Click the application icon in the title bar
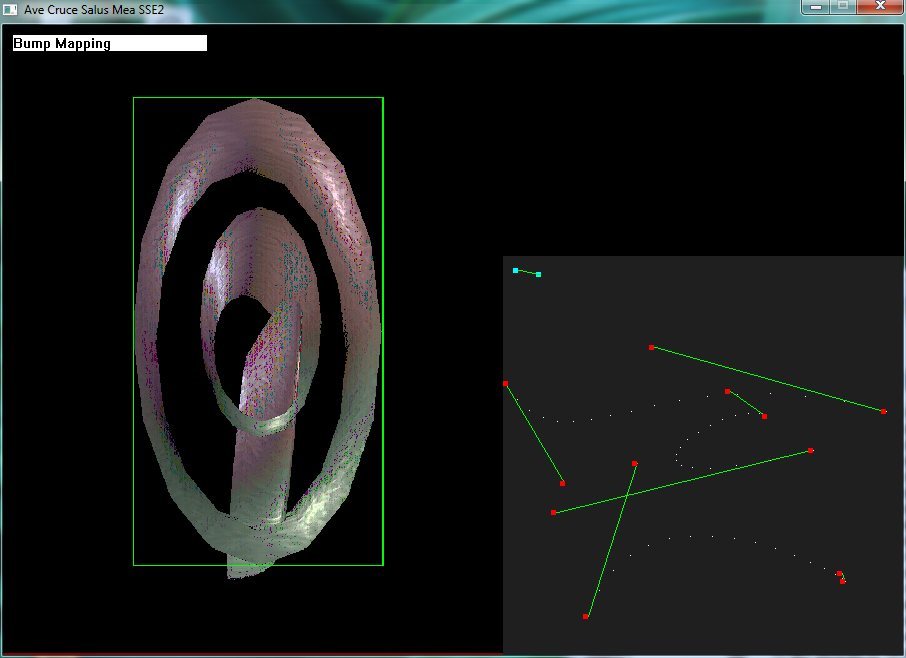The height and width of the screenshot is (658, 906). pyautogui.click(x=11, y=8)
